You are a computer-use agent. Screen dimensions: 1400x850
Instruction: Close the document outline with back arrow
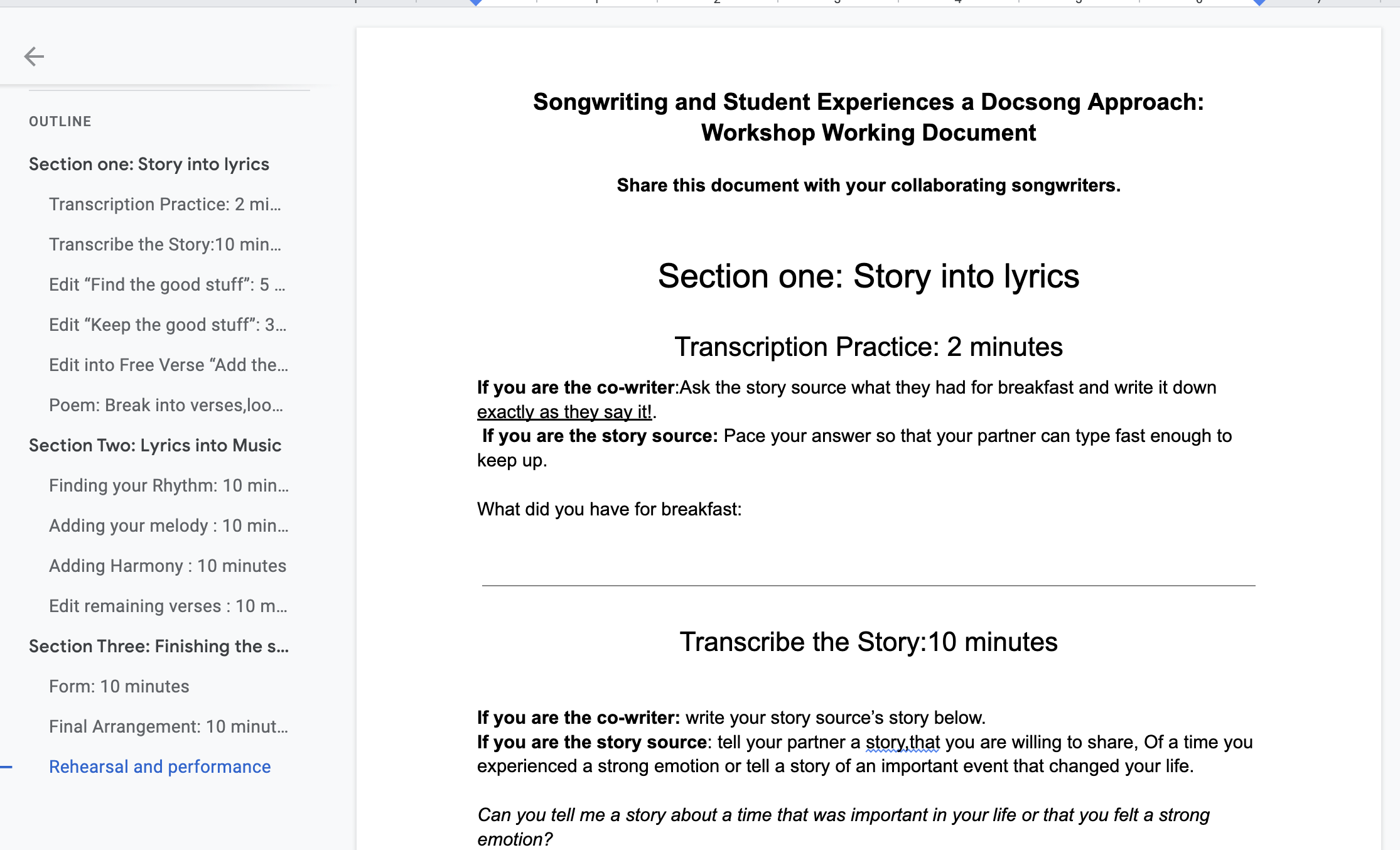pos(34,56)
